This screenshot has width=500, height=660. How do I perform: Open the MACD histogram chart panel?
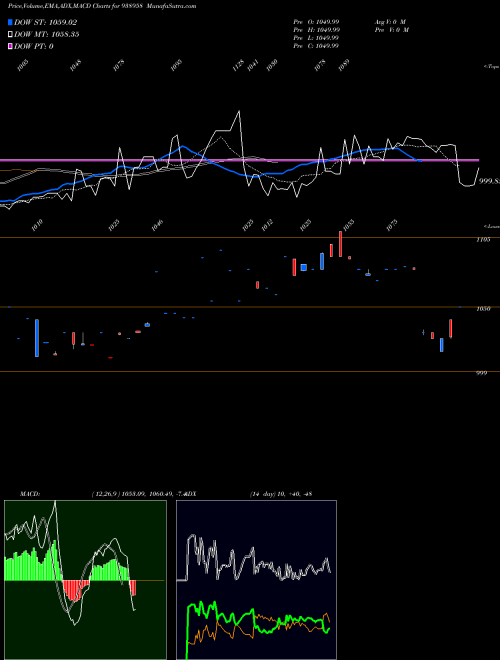[x=85, y=580]
